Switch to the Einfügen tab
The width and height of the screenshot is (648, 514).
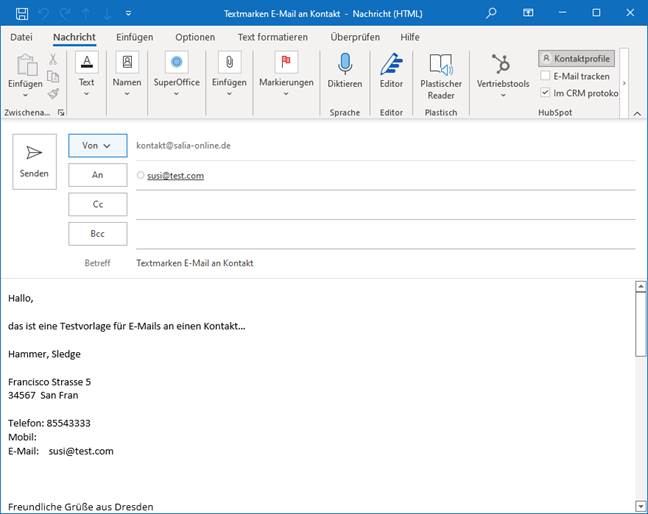point(134,37)
